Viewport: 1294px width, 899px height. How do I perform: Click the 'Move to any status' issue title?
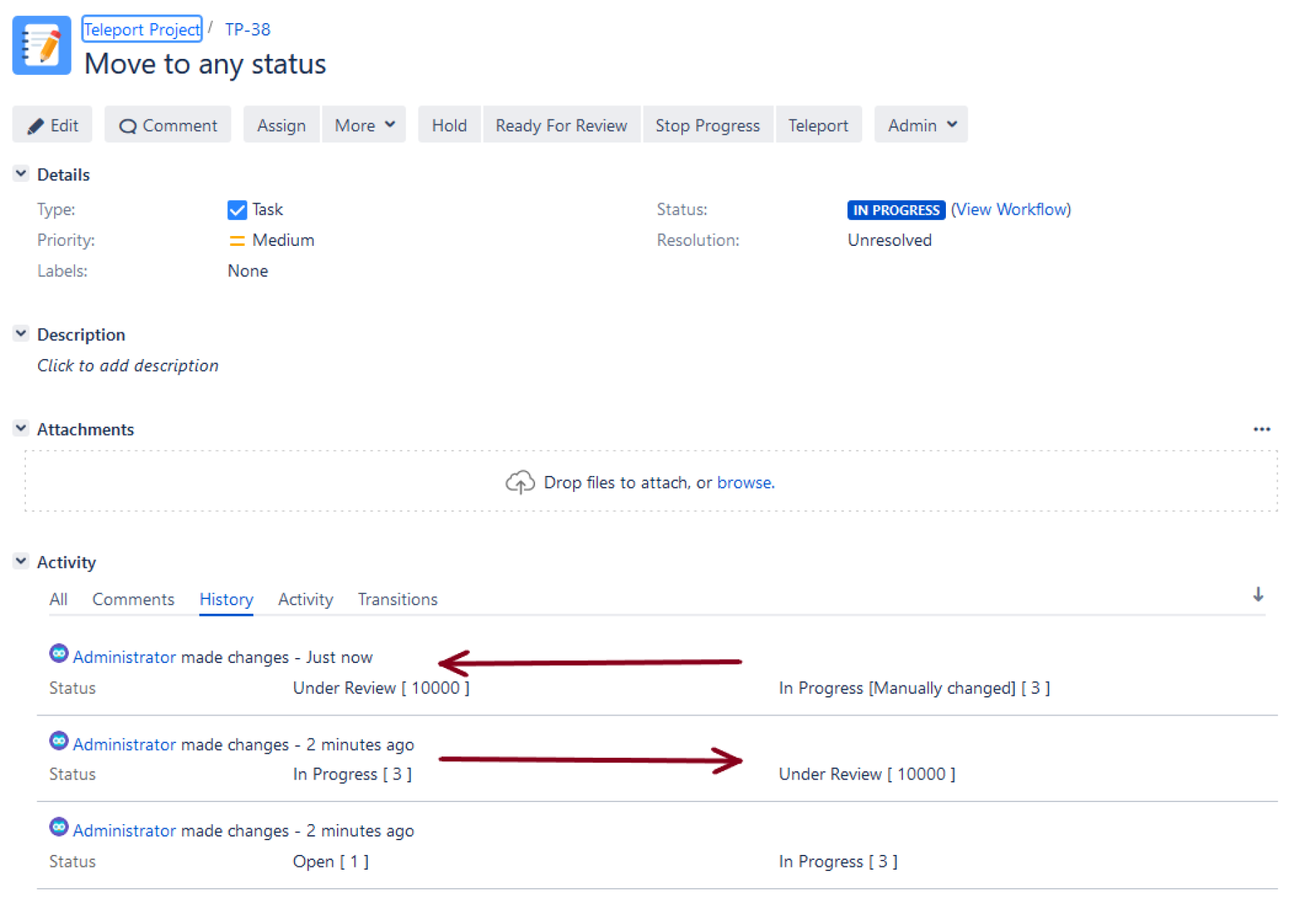point(205,63)
